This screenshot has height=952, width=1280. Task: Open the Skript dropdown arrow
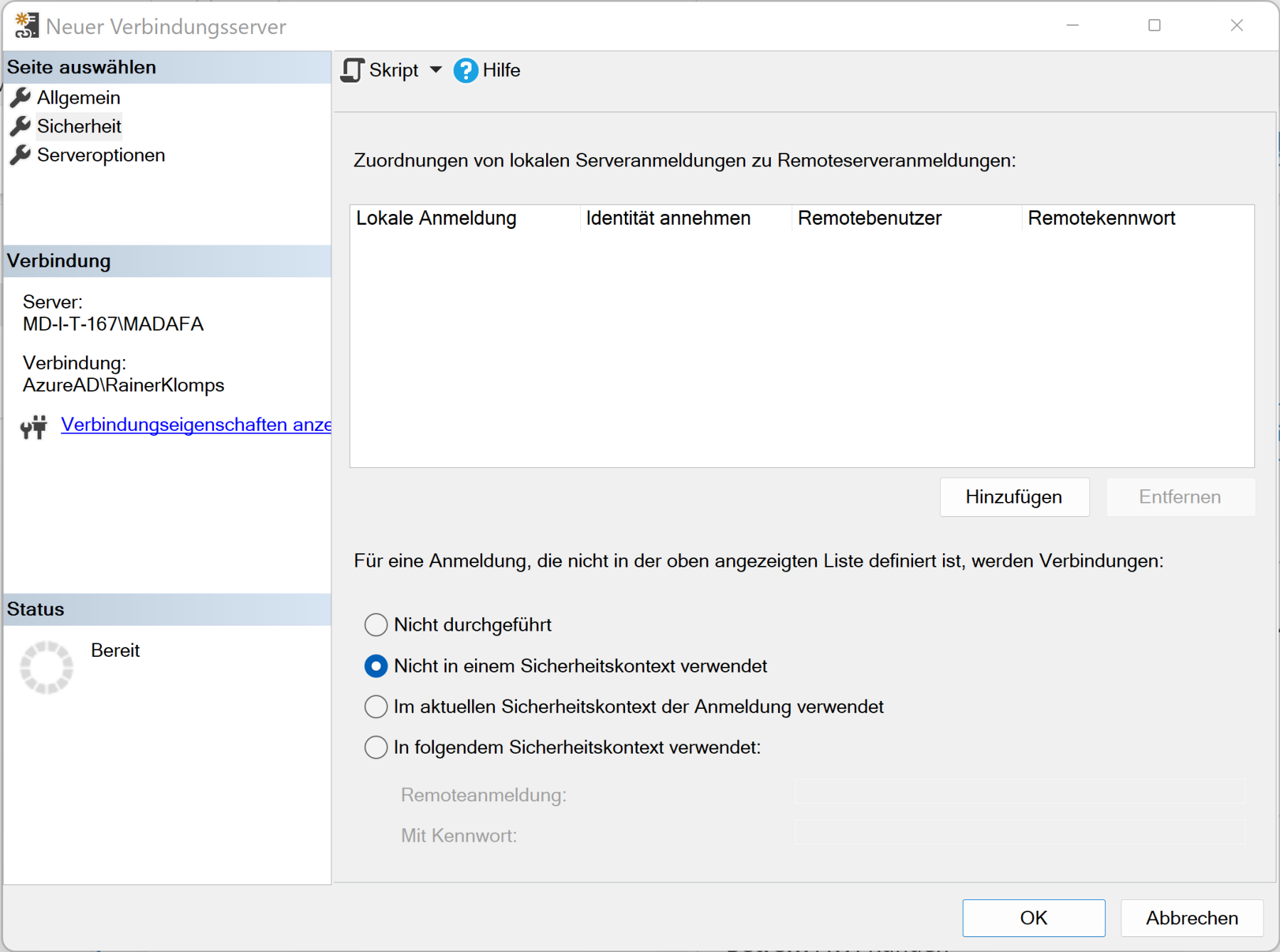coord(436,70)
